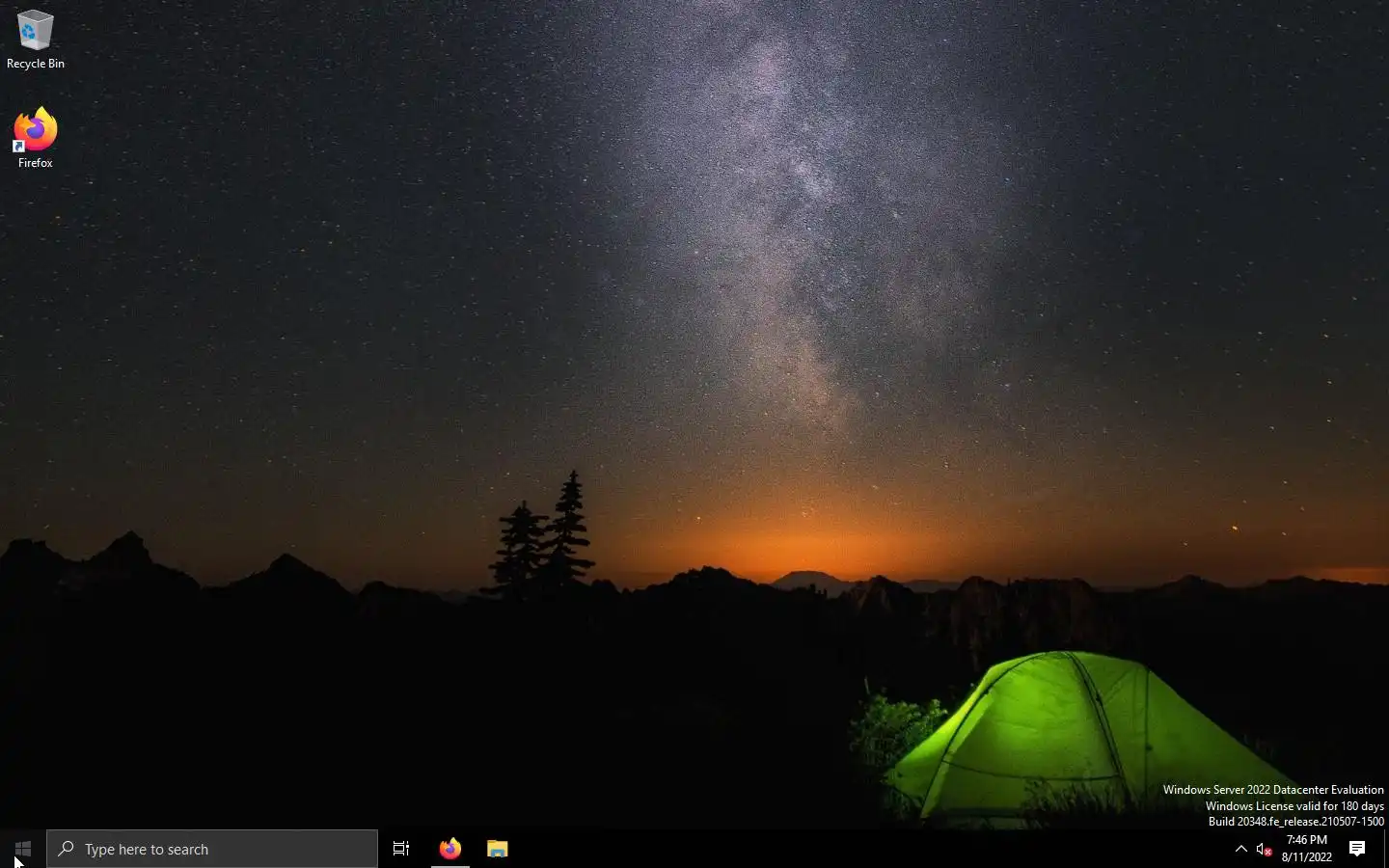Image resolution: width=1389 pixels, height=868 pixels.
Task: Select the Firefox desktop shortcut
Action: (35, 138)
